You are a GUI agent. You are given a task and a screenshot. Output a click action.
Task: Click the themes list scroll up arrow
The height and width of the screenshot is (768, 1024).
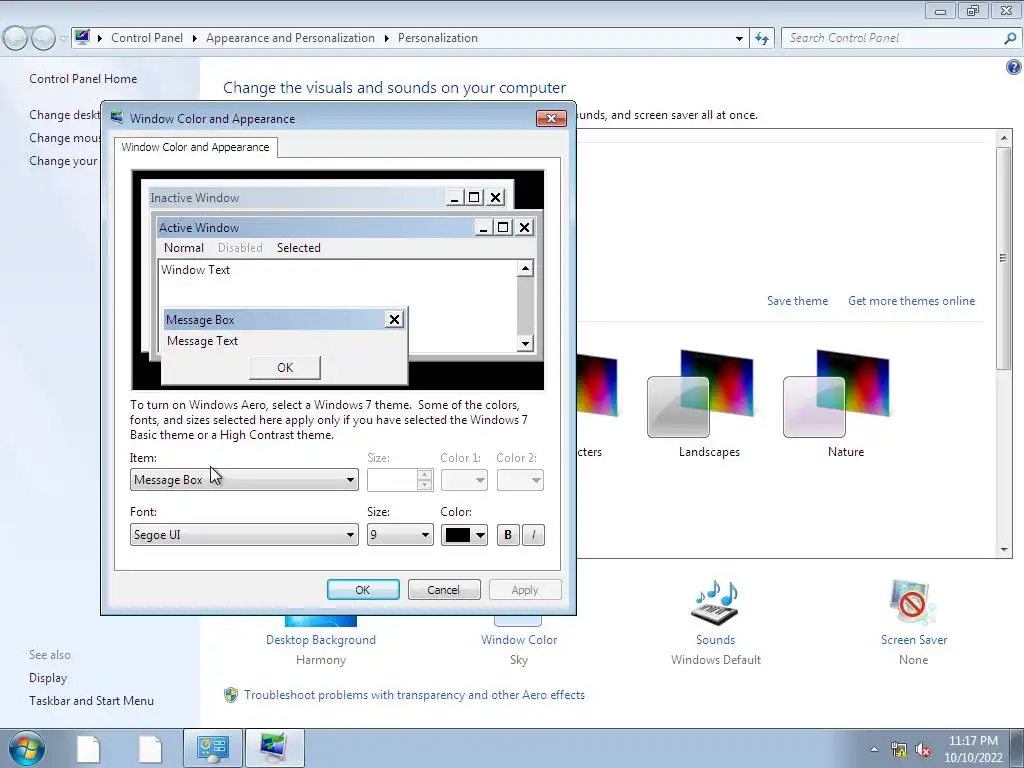(x=1004, y=138)
